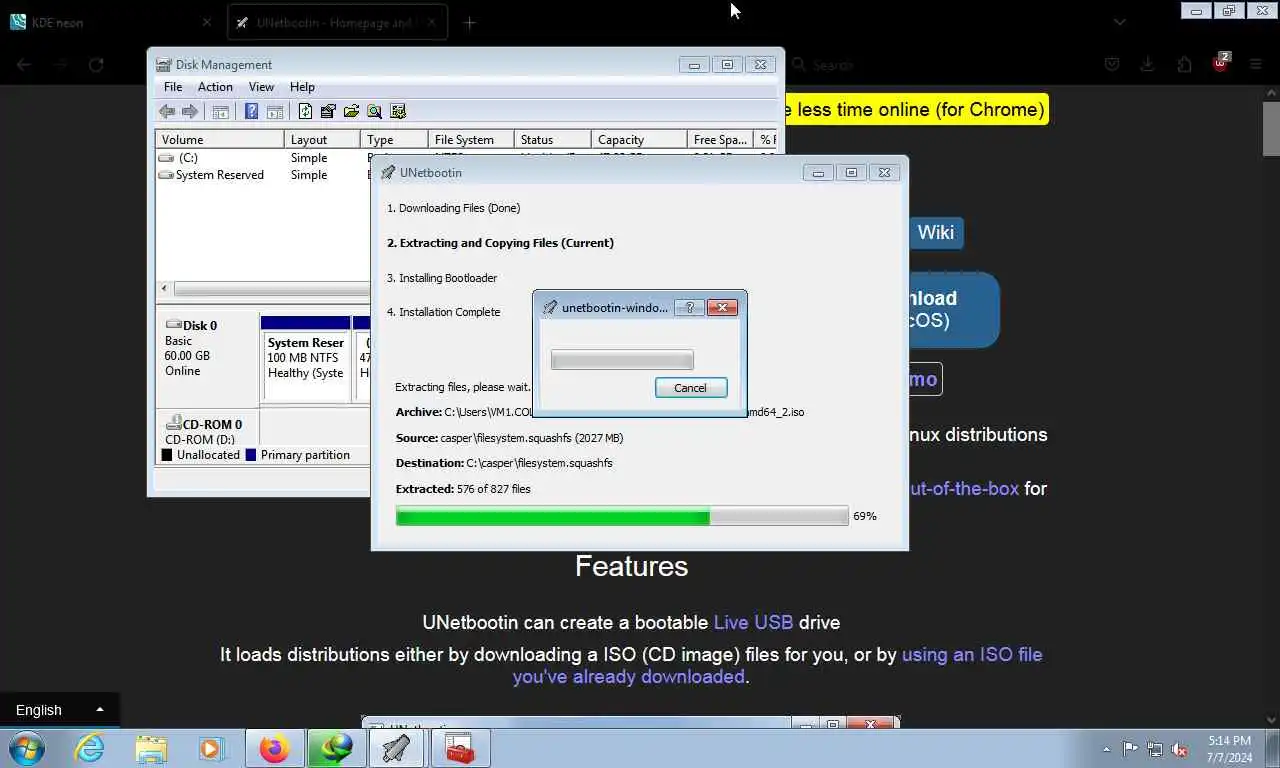
Task: Click Back arrow in Disk Management toolbar
Action: tap(167, 111)
